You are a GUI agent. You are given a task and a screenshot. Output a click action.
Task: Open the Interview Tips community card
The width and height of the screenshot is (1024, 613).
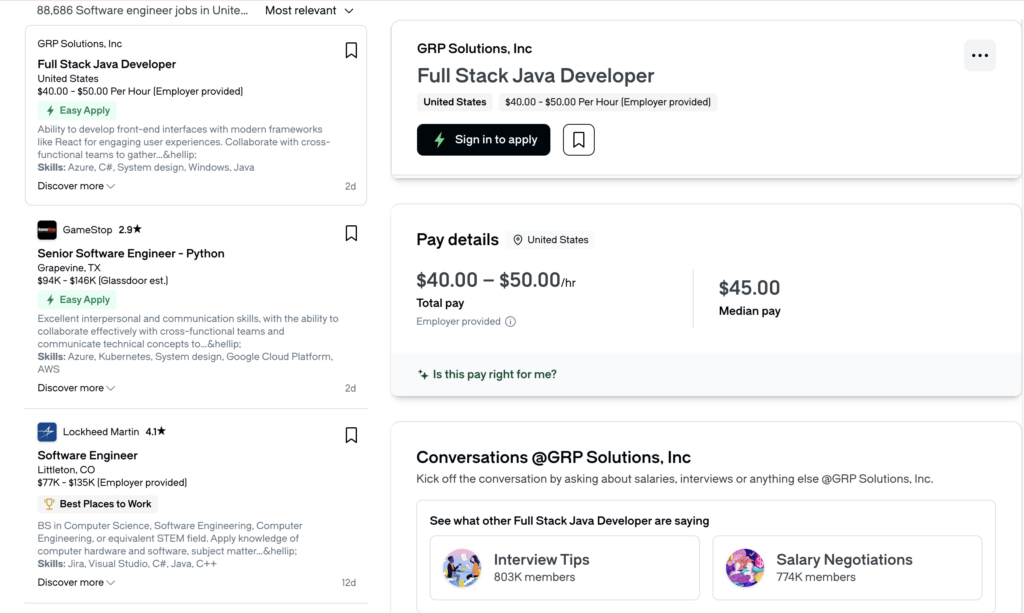tap(564, 567)
